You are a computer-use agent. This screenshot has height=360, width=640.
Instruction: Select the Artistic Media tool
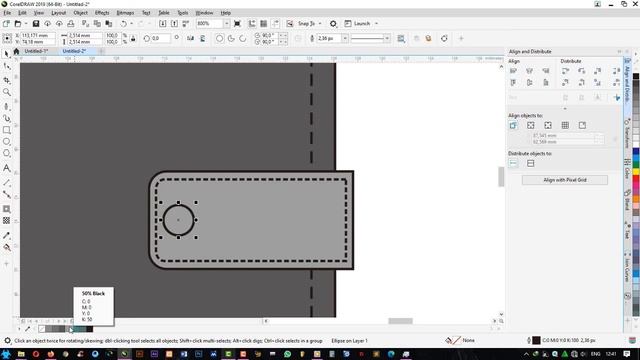pos(7,118)
